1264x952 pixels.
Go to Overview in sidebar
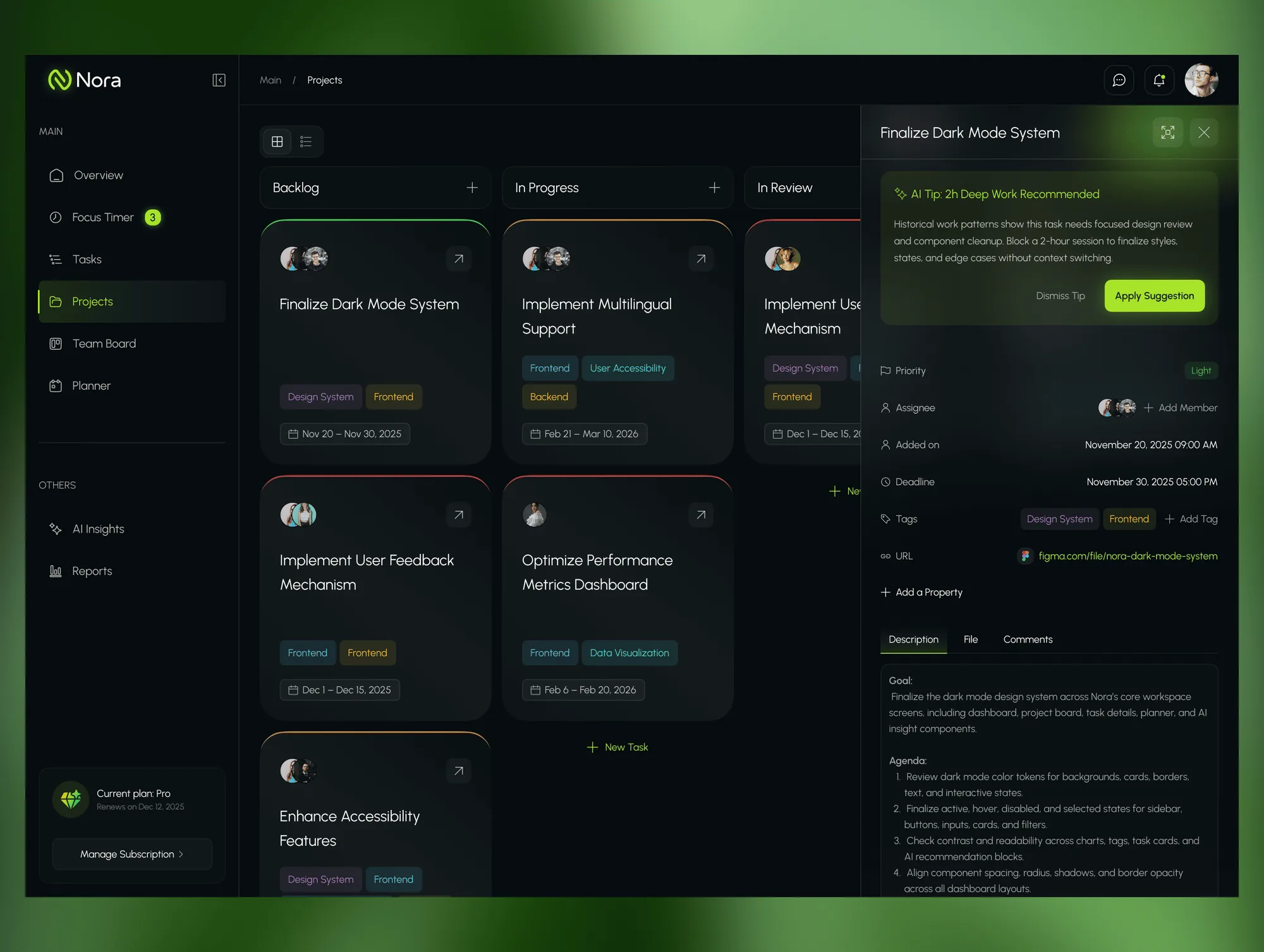(132, 175)
